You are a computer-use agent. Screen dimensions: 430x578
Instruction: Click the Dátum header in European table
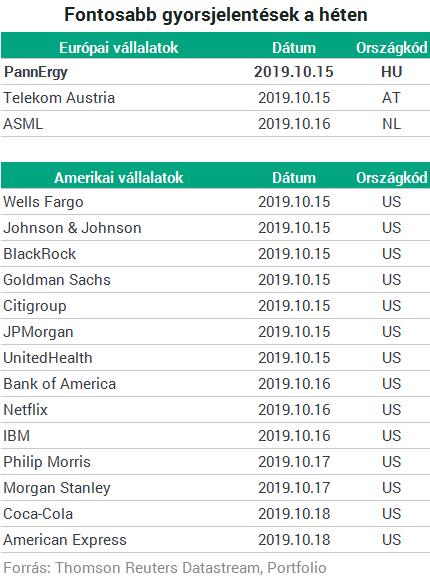point(294,48)
